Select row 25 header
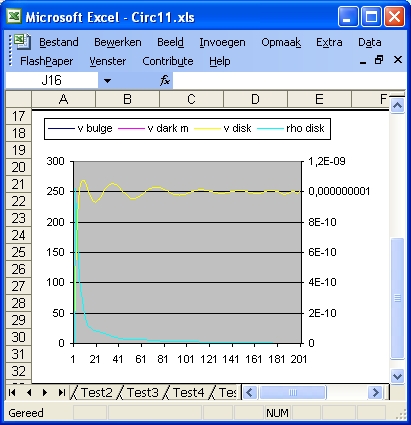 click(19, 252)
